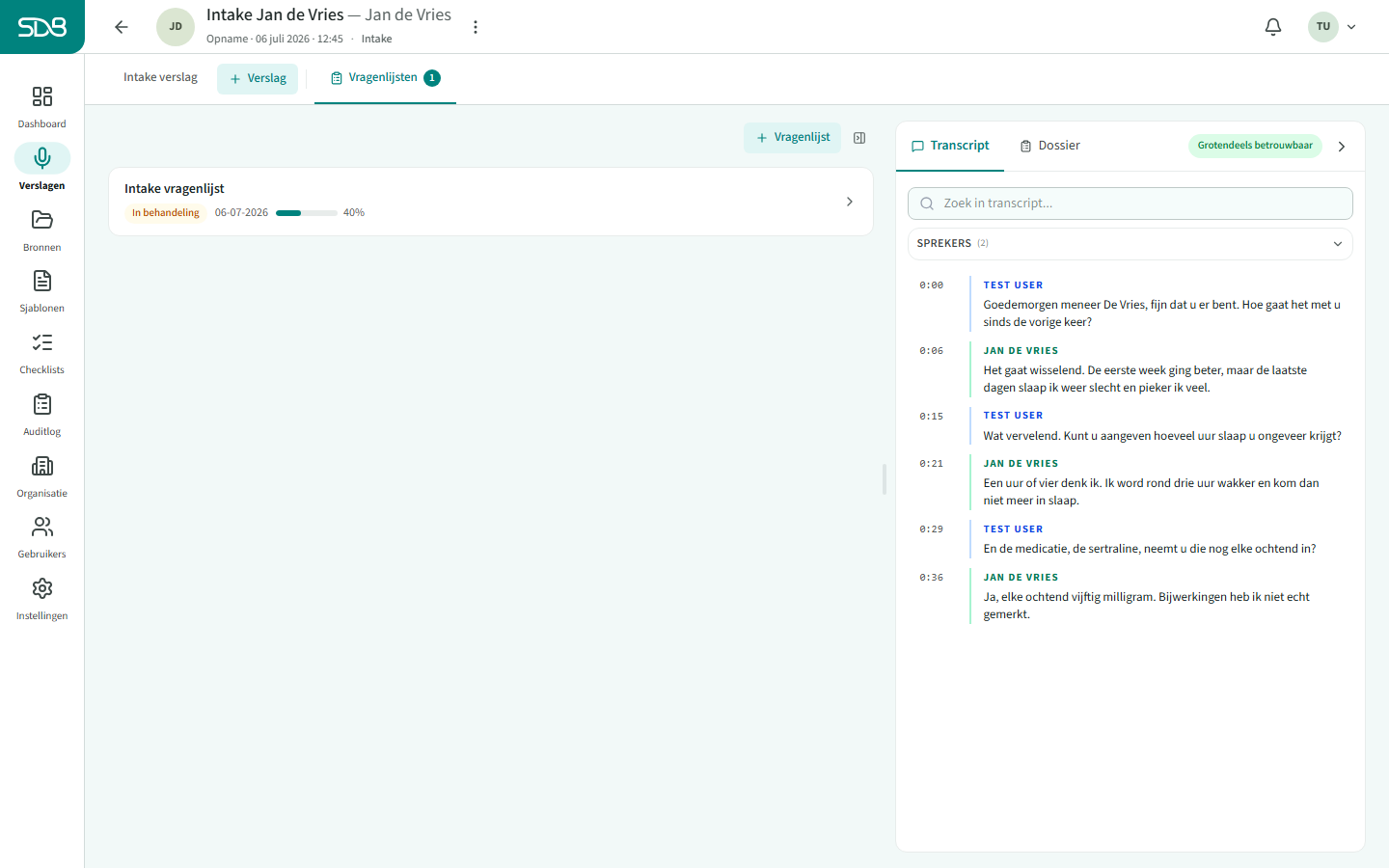Open the Dossier tab

pos(1049,146)
